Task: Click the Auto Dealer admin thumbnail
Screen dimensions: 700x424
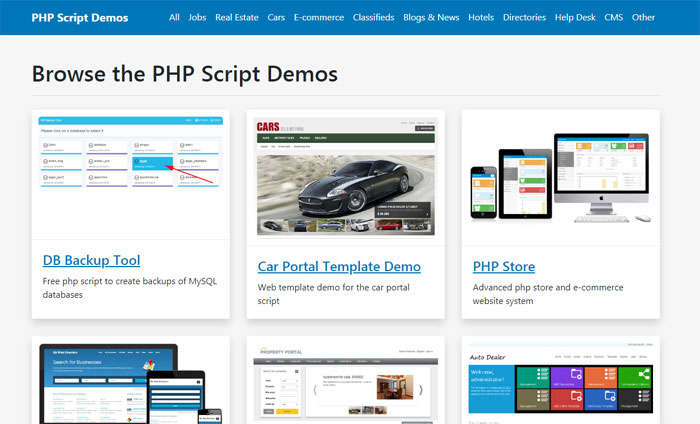Action: tap(561, 383)
